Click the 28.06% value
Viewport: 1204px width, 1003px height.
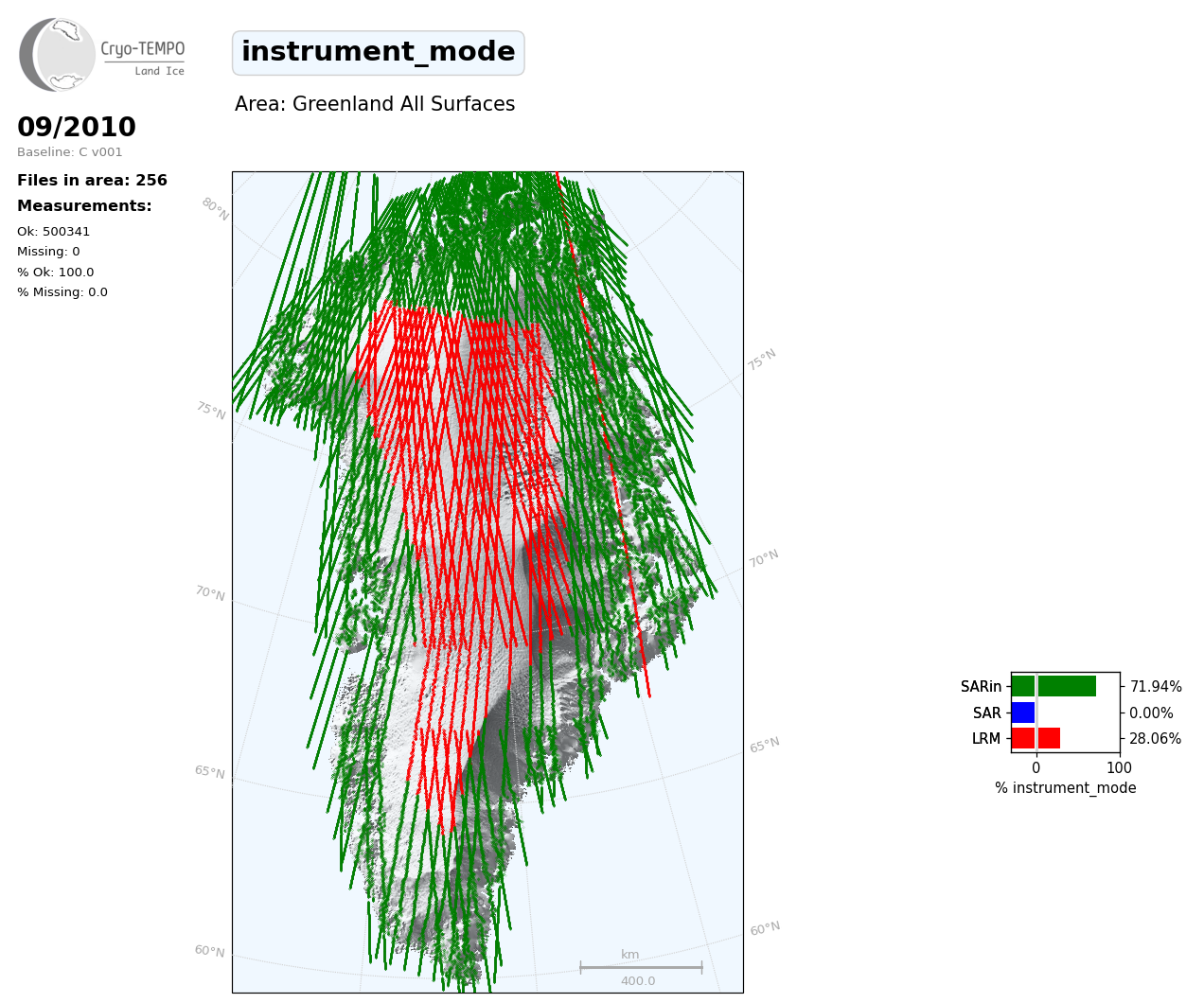pos(1155,739)
